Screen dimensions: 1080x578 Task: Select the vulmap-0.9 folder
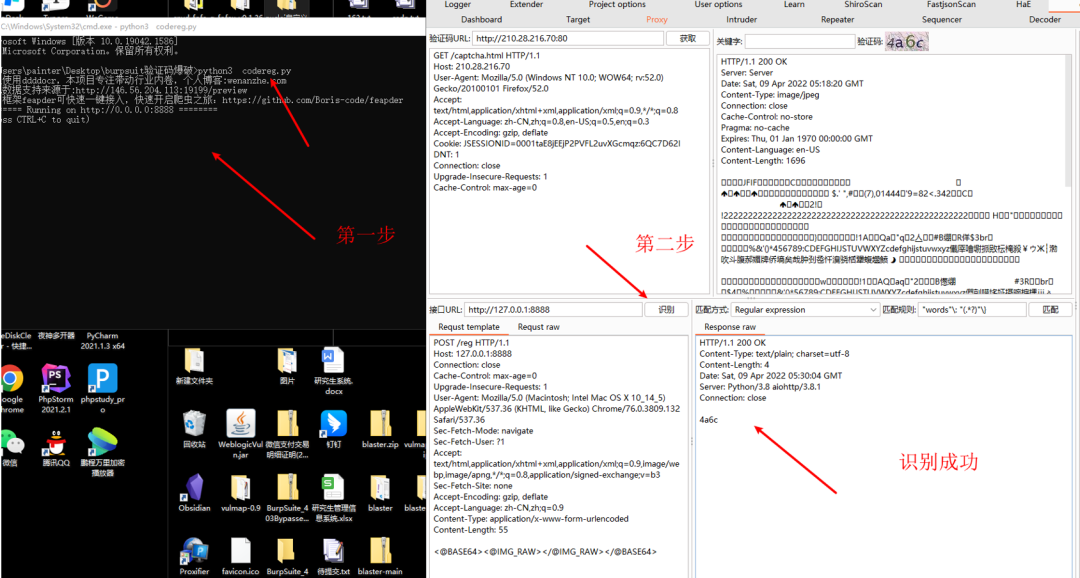pyautogui.click(x=240, y=487)
